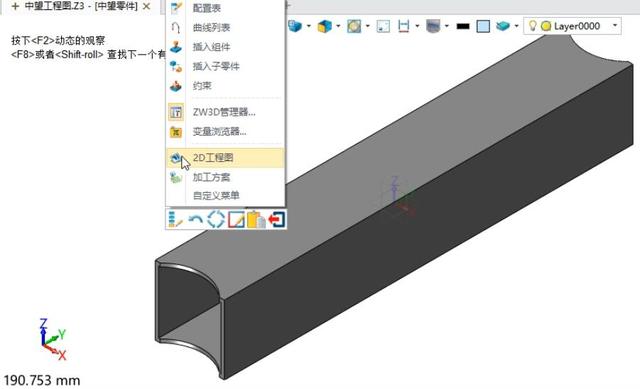The width and height of the screenshot is (640, 389).
Task: Click the round face-attribute icon in toolbar
Action: tap(354, 26)
